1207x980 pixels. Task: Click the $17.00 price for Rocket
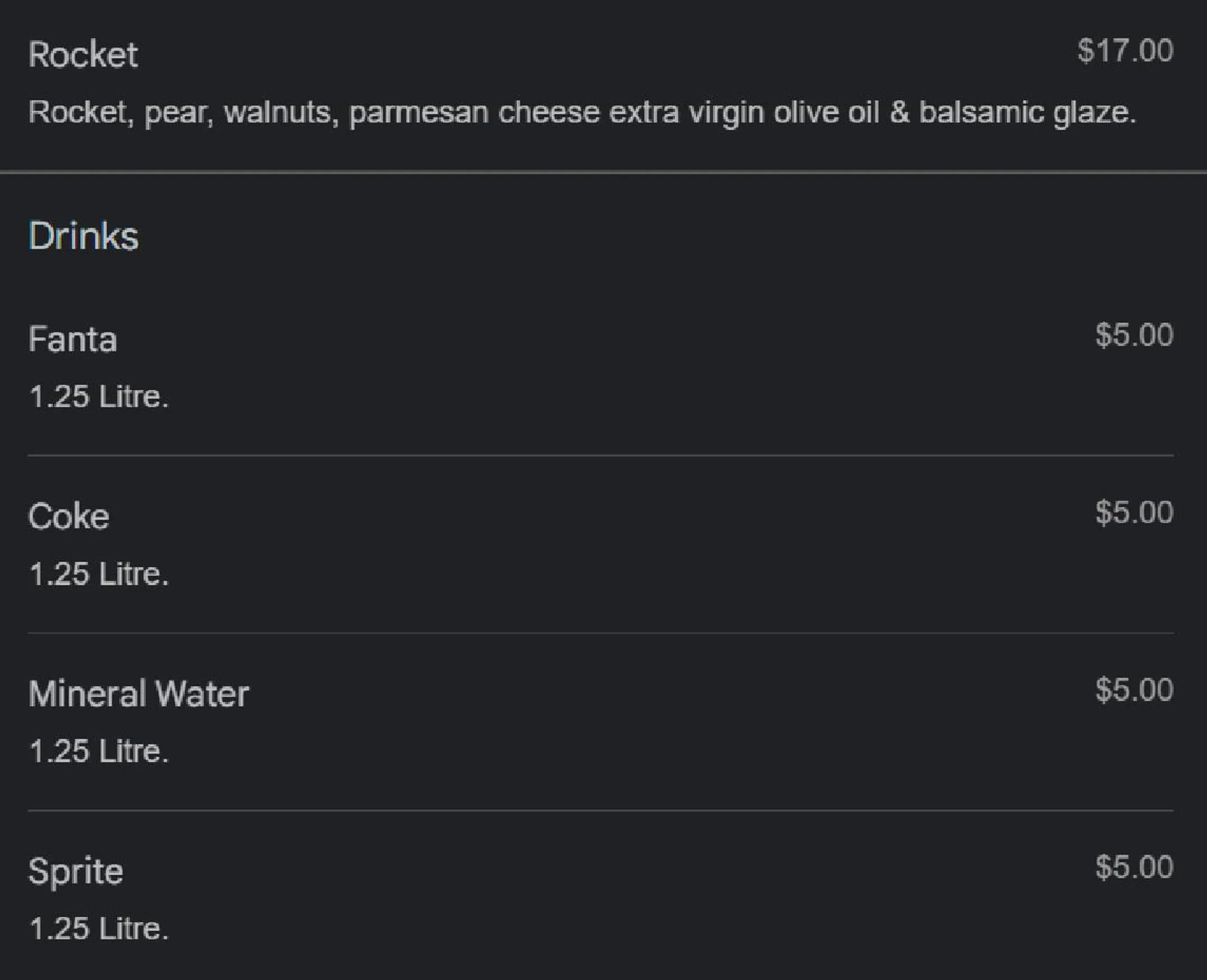click(1125, 51)
